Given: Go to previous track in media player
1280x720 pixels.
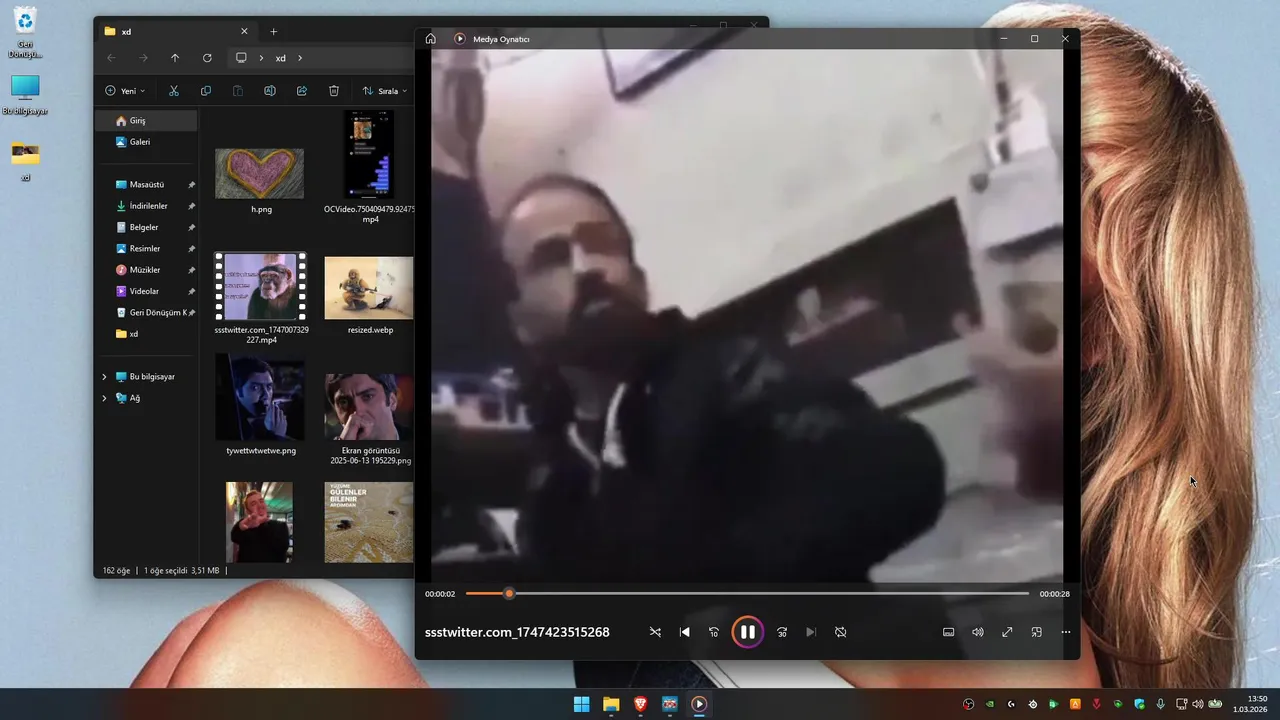Looking at the screenshot, I should [x=685, y=632].
